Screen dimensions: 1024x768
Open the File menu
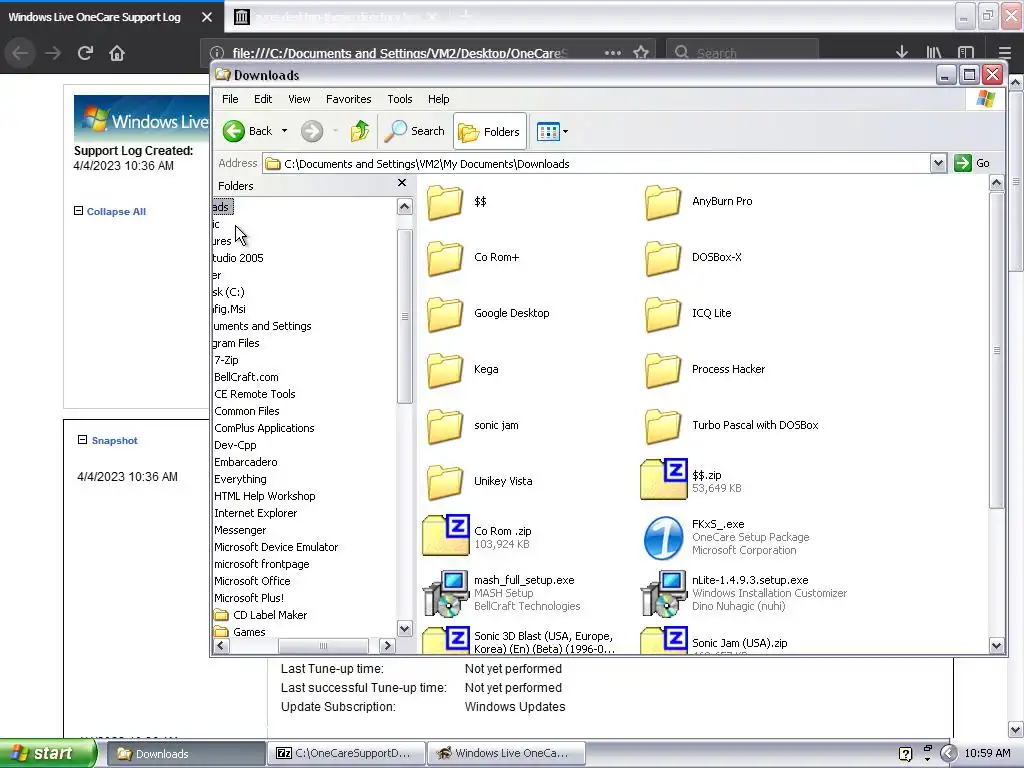point(230,99)
